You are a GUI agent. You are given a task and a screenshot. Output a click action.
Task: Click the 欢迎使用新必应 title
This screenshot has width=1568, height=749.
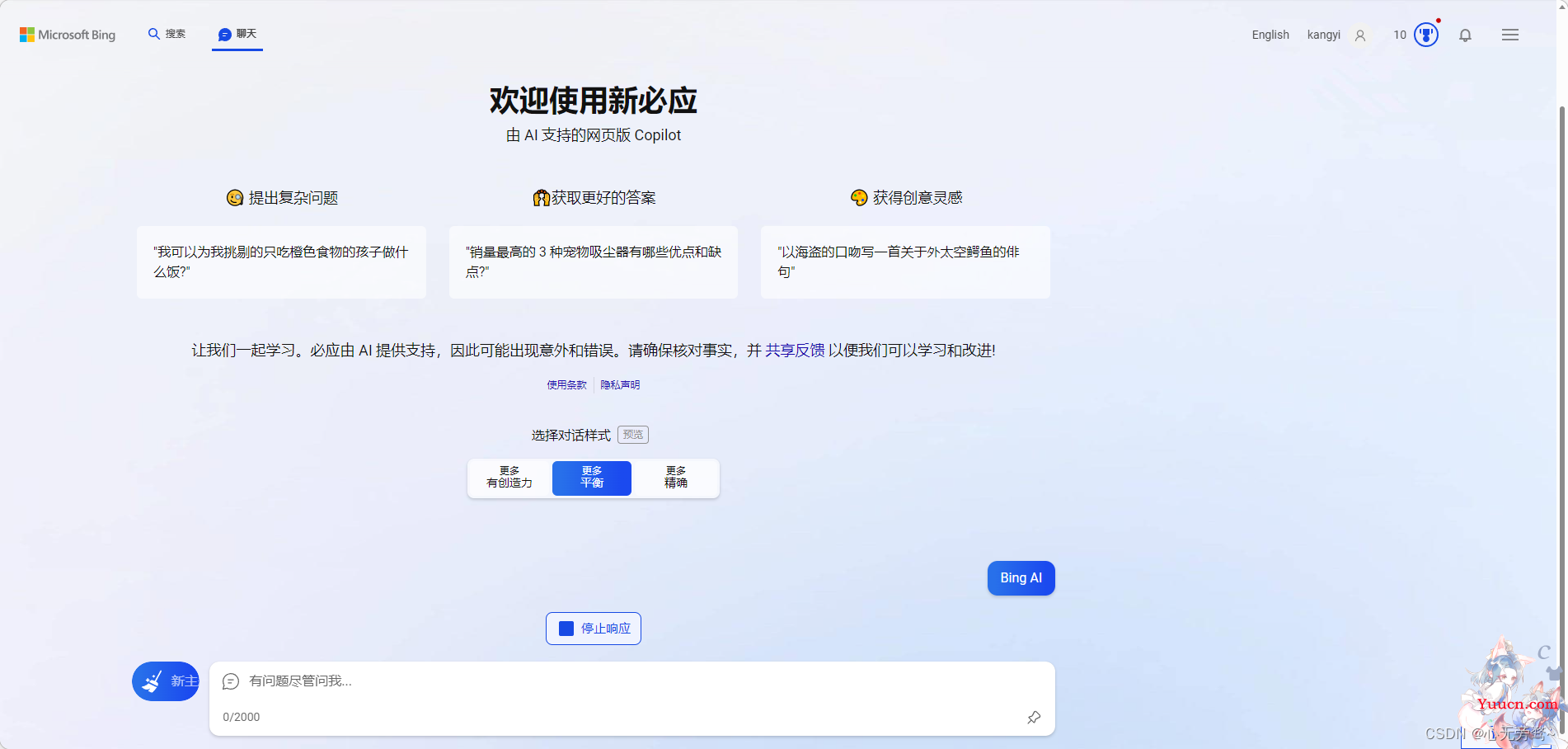594,101
